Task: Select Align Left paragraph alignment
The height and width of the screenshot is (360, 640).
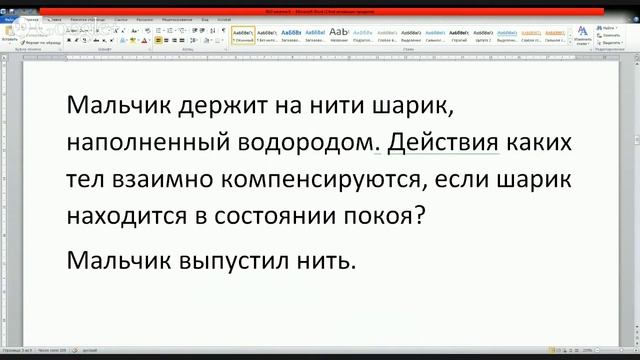Action: 158,40
